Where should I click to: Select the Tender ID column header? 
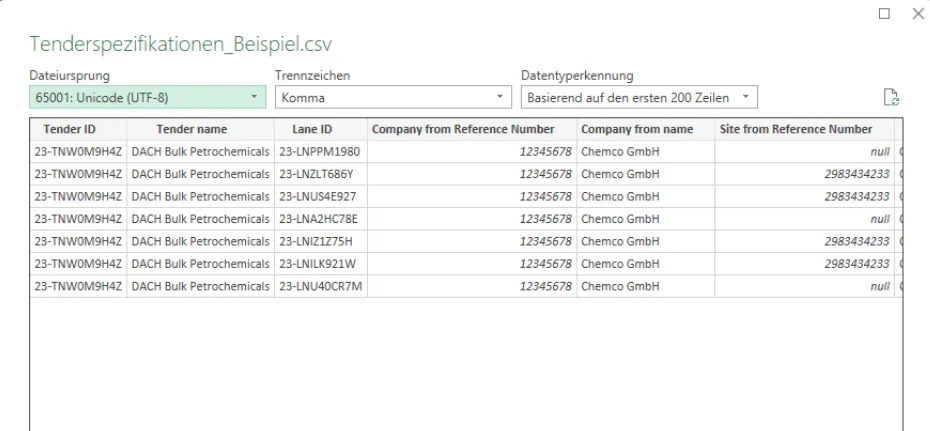78,129
